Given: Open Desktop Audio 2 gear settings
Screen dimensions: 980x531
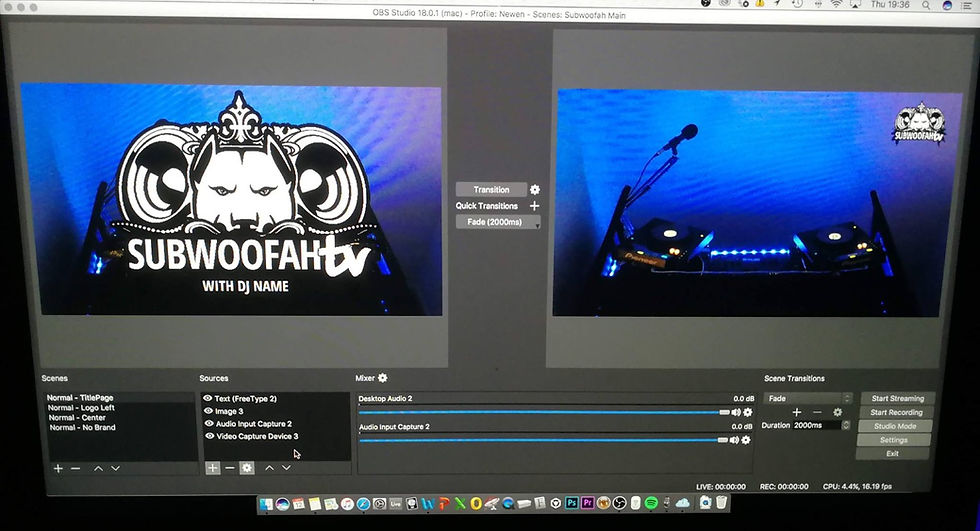Looking at the screenshot, I should (x=747, y=412).
